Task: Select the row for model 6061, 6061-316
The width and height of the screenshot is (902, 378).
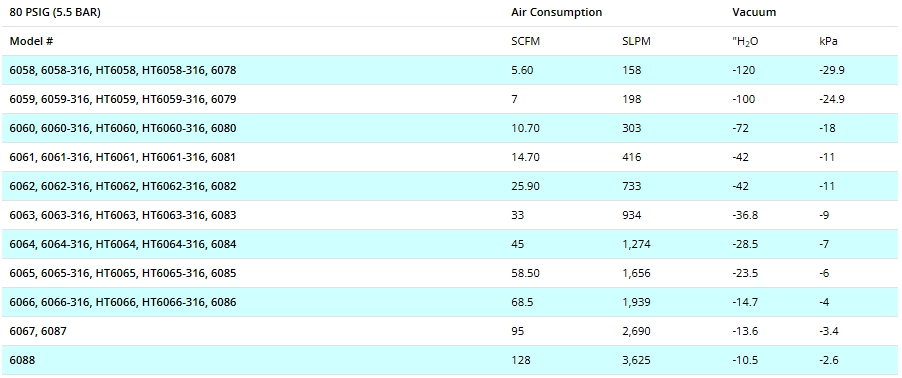Action: 450,157
